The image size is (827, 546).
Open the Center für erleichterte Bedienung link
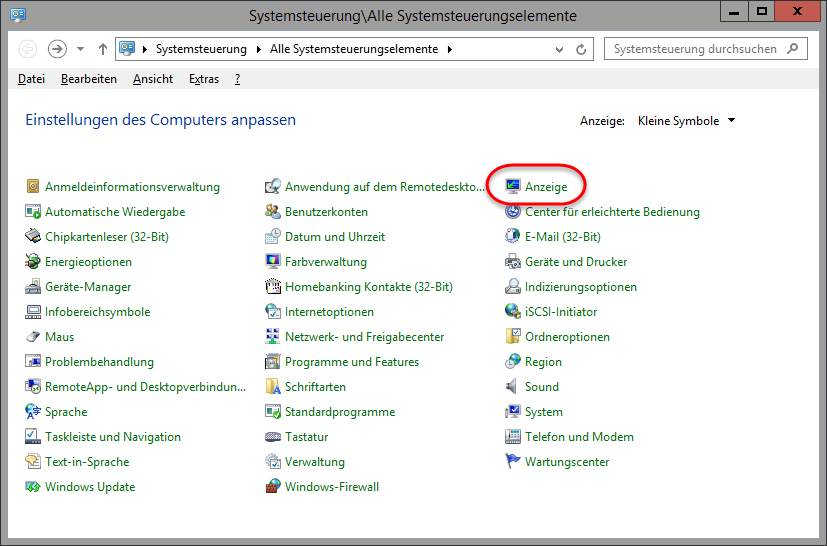[x=612, y=212]
